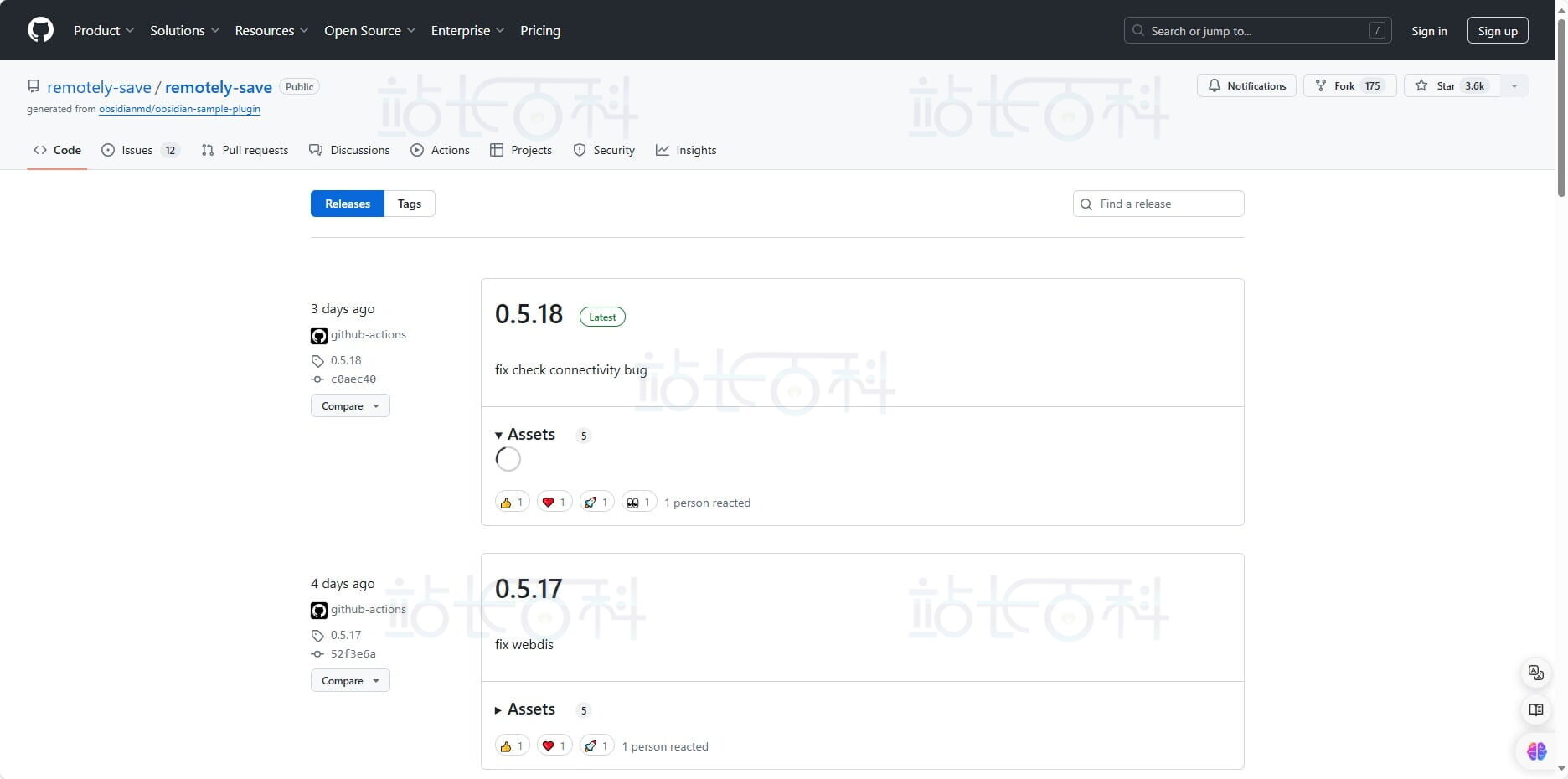Screen dimensions: 1568x779
Task: Open the 0.5.18 tag link
Action: 346,360
